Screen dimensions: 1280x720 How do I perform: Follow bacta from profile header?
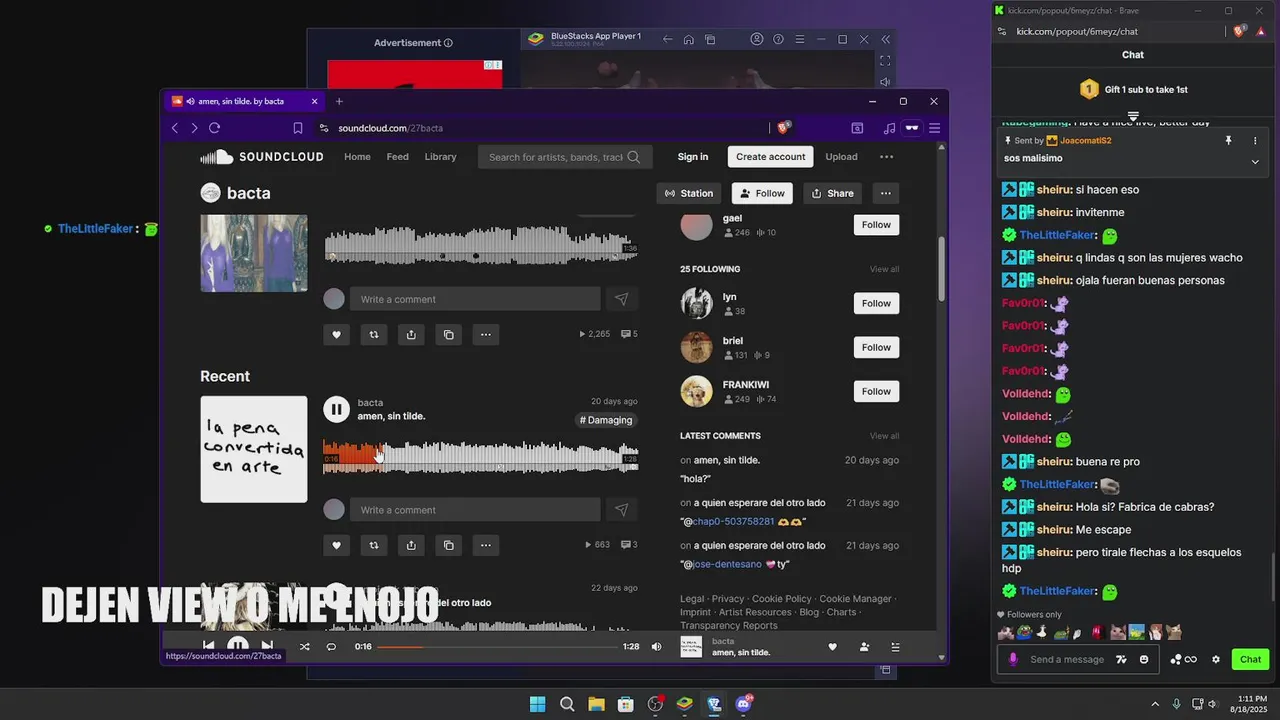[762, 193]
